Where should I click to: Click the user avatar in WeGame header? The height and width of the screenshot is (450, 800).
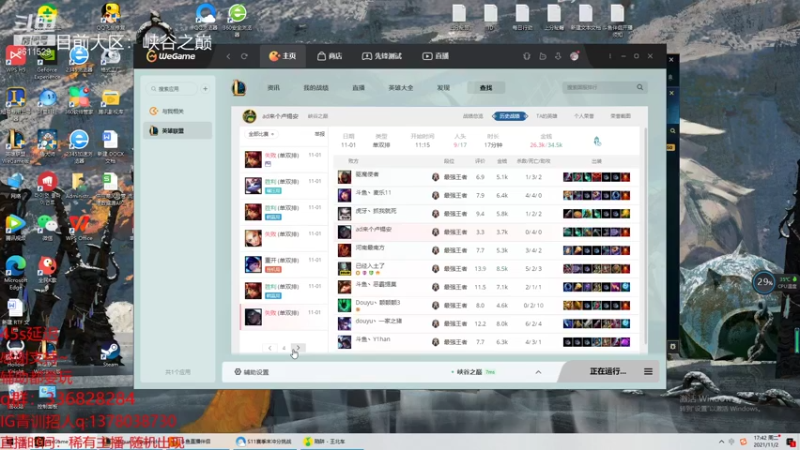(574, 56)
